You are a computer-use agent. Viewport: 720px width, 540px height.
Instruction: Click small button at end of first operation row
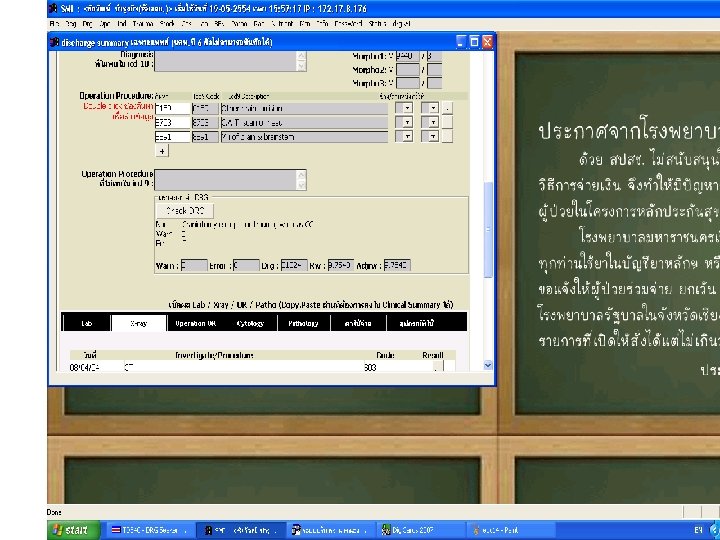click(x=447, y=108)
